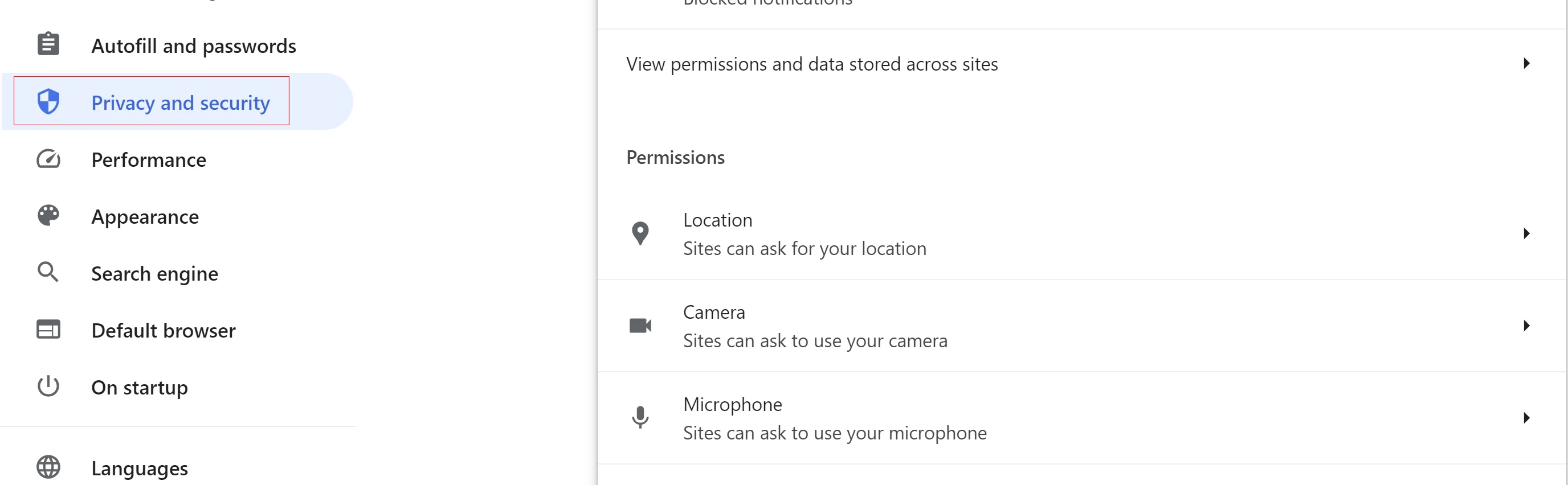Click the Search engine magnifier icon
The image size is (1568, 485).
[x=48, y=272]
